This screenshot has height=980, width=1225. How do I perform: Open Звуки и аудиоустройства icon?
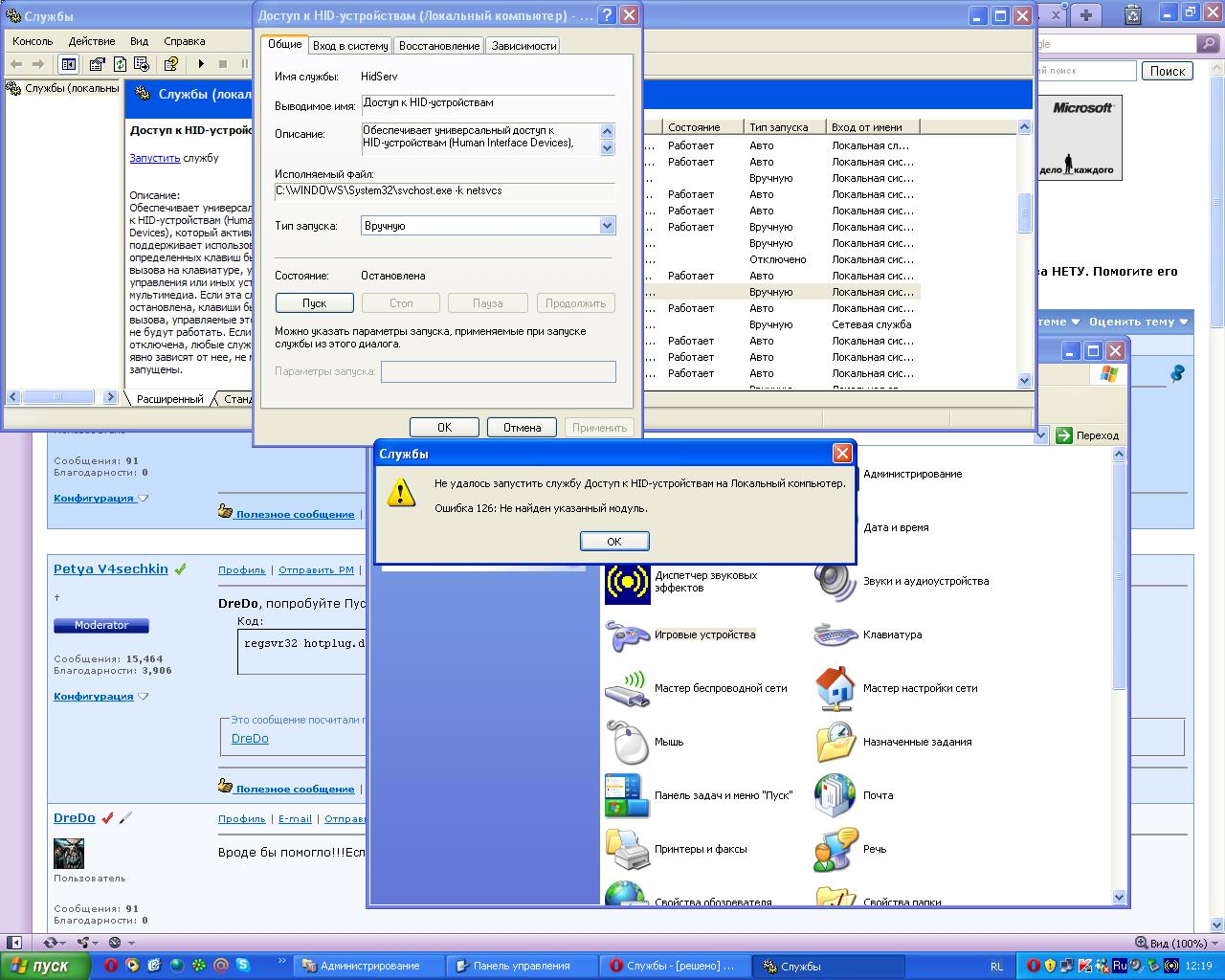pyautogui.click(x=835, y=581)
